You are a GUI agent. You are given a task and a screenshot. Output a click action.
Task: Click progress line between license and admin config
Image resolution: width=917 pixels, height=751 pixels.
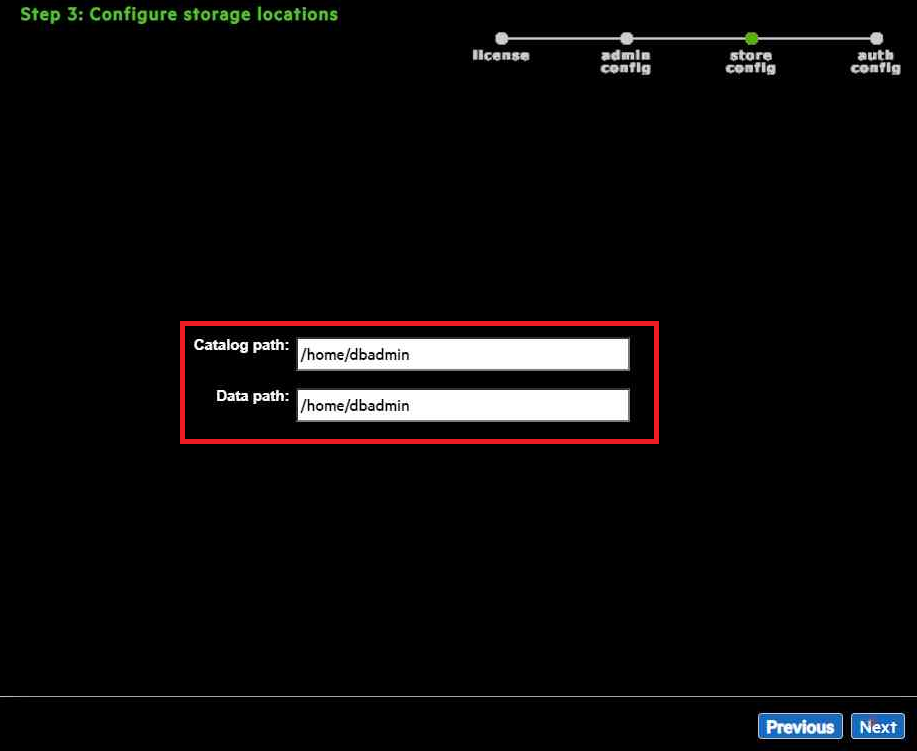(563, 39)
